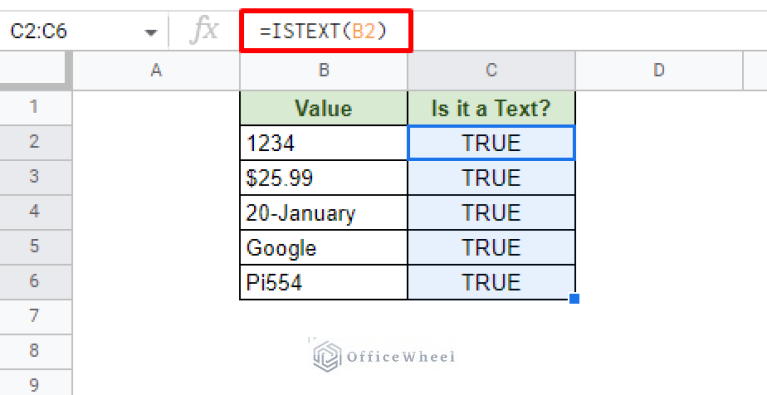Viewport: 767px width, 395px height.
Task: Select column B header
Action: [324, 70]
